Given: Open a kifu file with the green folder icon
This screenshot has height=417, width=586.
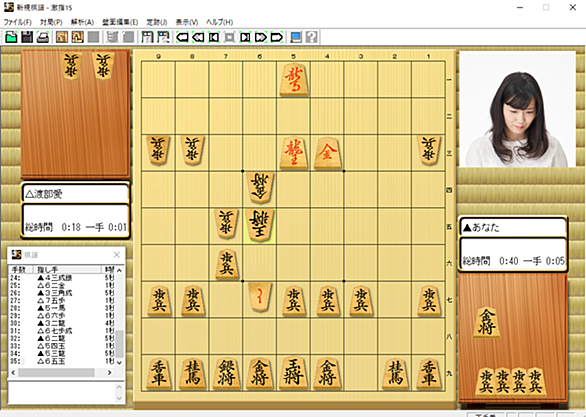Looking at the screenshot, I should [x=11, y=37].
